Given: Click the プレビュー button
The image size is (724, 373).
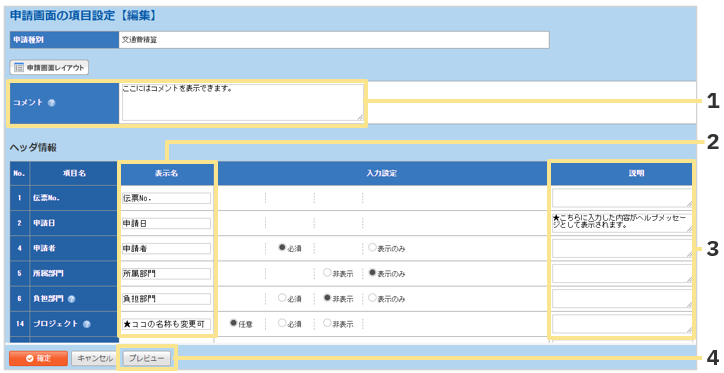Looking at the screenshot, I should point(146,358).
